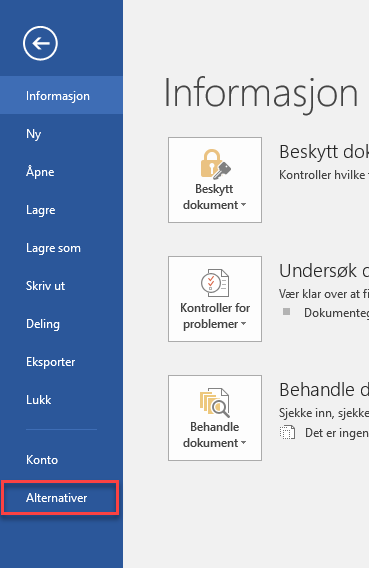Open the Informasjon tab in sidebar
The height and width of the screenshot is (568, 369).
click(62, 96)
